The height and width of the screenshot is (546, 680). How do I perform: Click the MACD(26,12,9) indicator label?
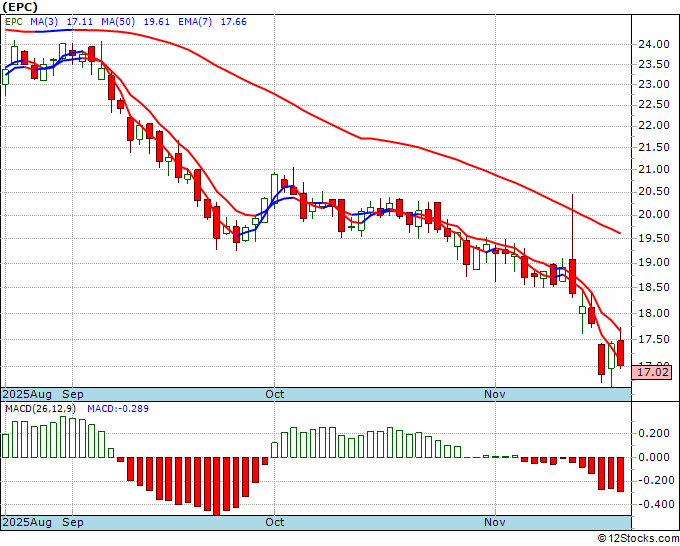pos(40,409)
